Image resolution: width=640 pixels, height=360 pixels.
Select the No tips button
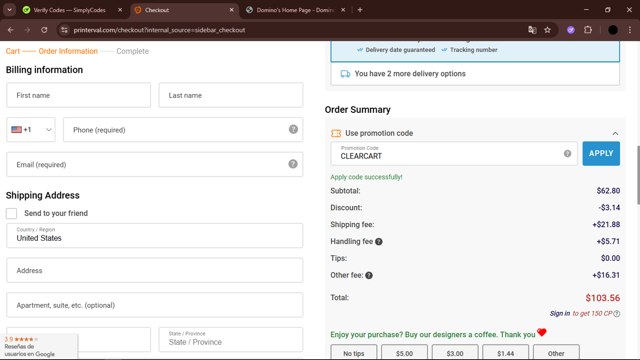[353, 353]
